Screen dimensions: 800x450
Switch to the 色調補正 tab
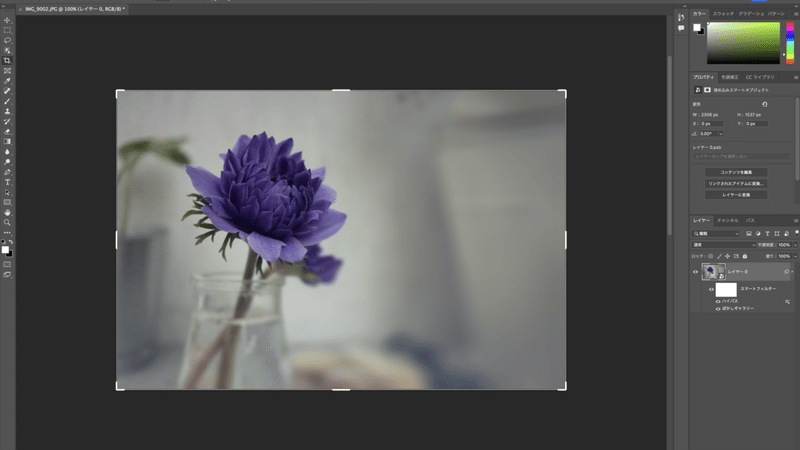(x=730, y=78)
